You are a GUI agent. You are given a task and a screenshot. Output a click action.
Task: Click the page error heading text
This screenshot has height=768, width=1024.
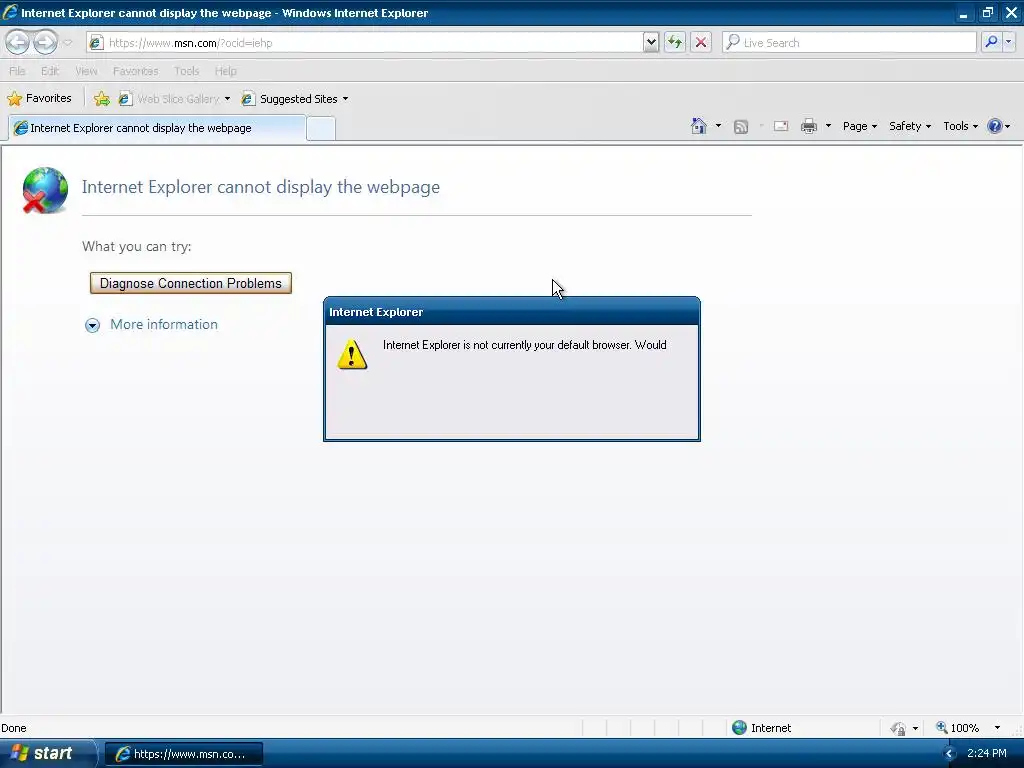click(261, 187)
